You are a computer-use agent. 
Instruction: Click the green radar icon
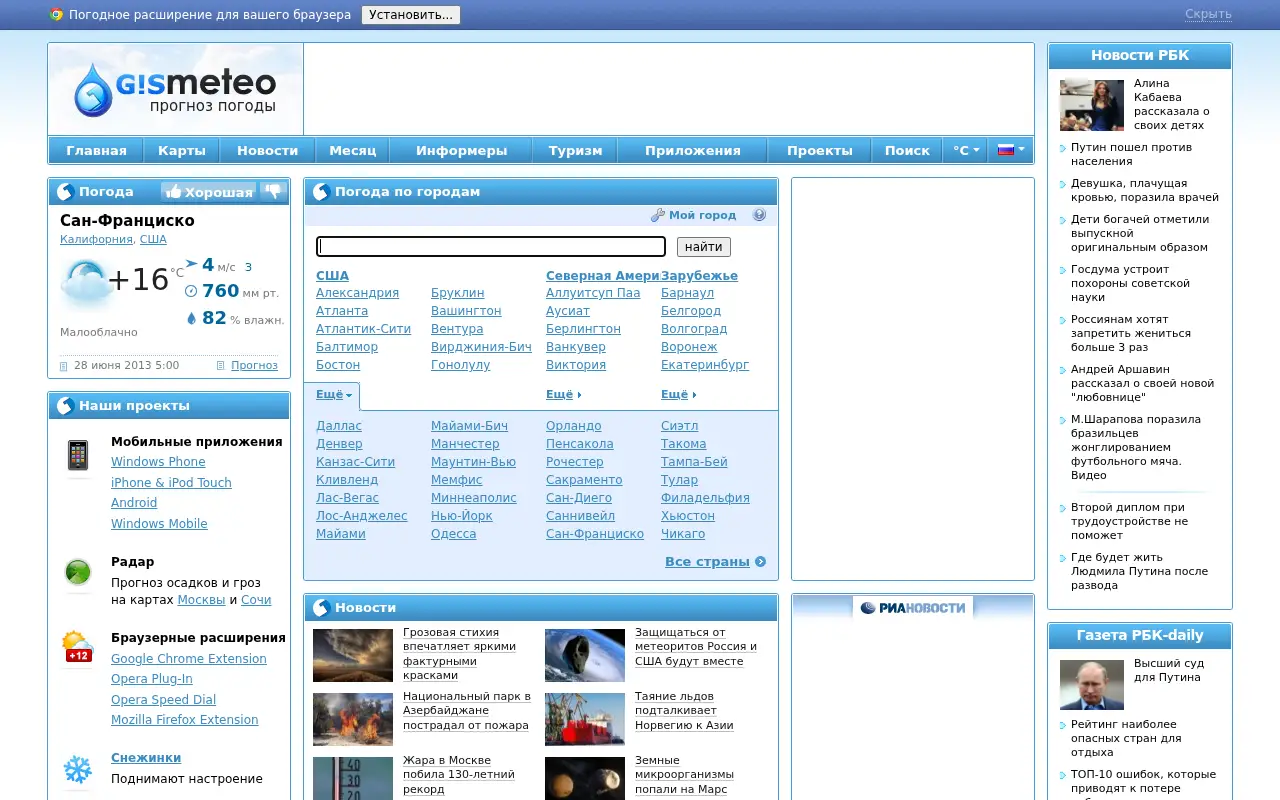(78, 572)
